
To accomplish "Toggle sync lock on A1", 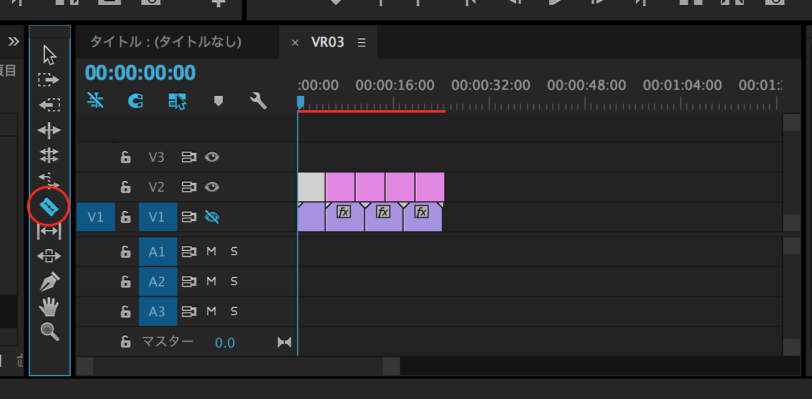I will (x=188, y=252).
